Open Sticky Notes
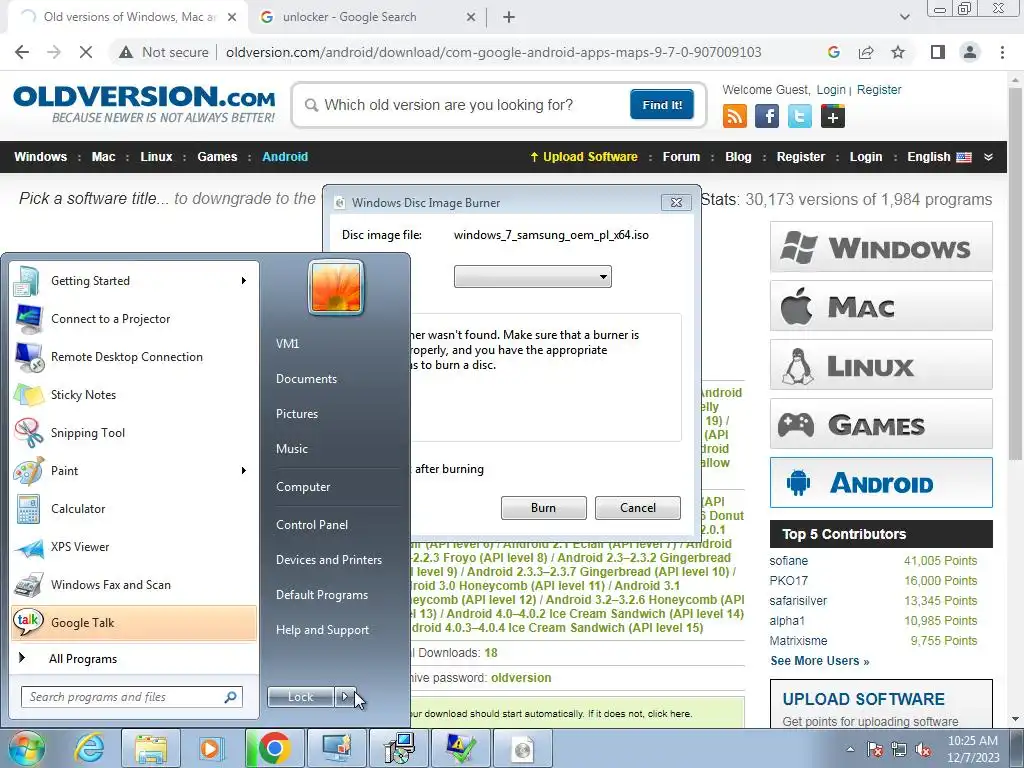This screenshot has width=1024, height=768. point(134,394)
